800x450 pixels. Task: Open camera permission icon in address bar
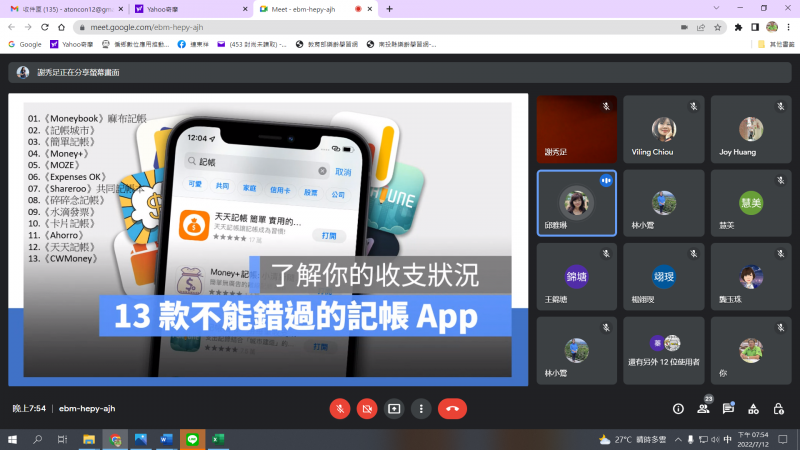(684, 27)
